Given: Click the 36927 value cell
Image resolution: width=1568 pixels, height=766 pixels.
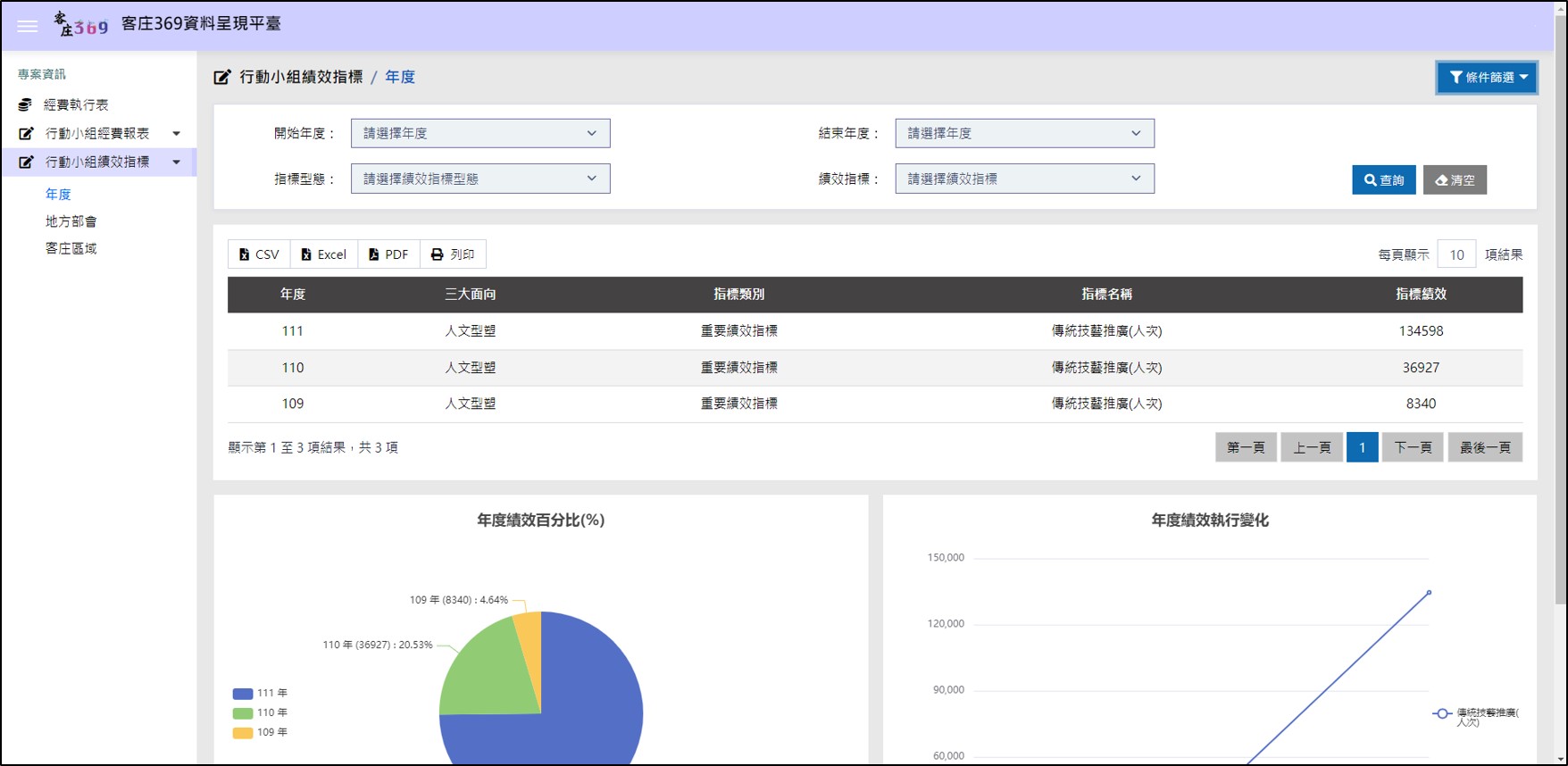Looking at the screenshot, I should pyautogui.click(x=1422, y=368).
